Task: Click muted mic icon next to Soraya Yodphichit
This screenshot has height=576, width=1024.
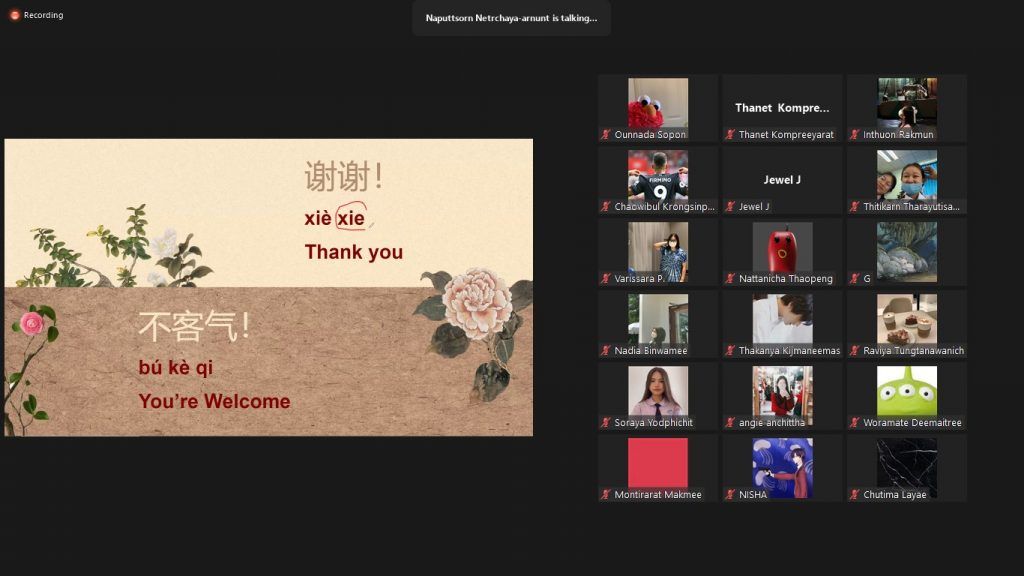Action: 606,423
